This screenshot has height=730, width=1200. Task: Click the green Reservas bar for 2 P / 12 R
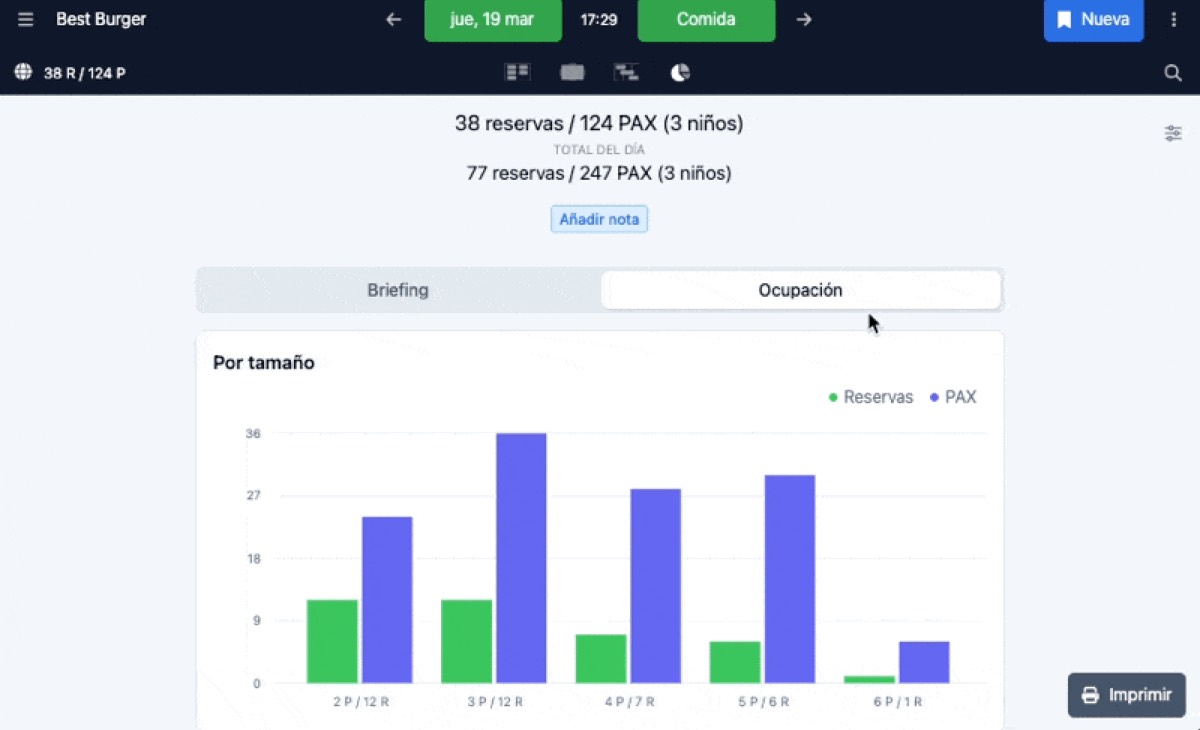[332, 642]
